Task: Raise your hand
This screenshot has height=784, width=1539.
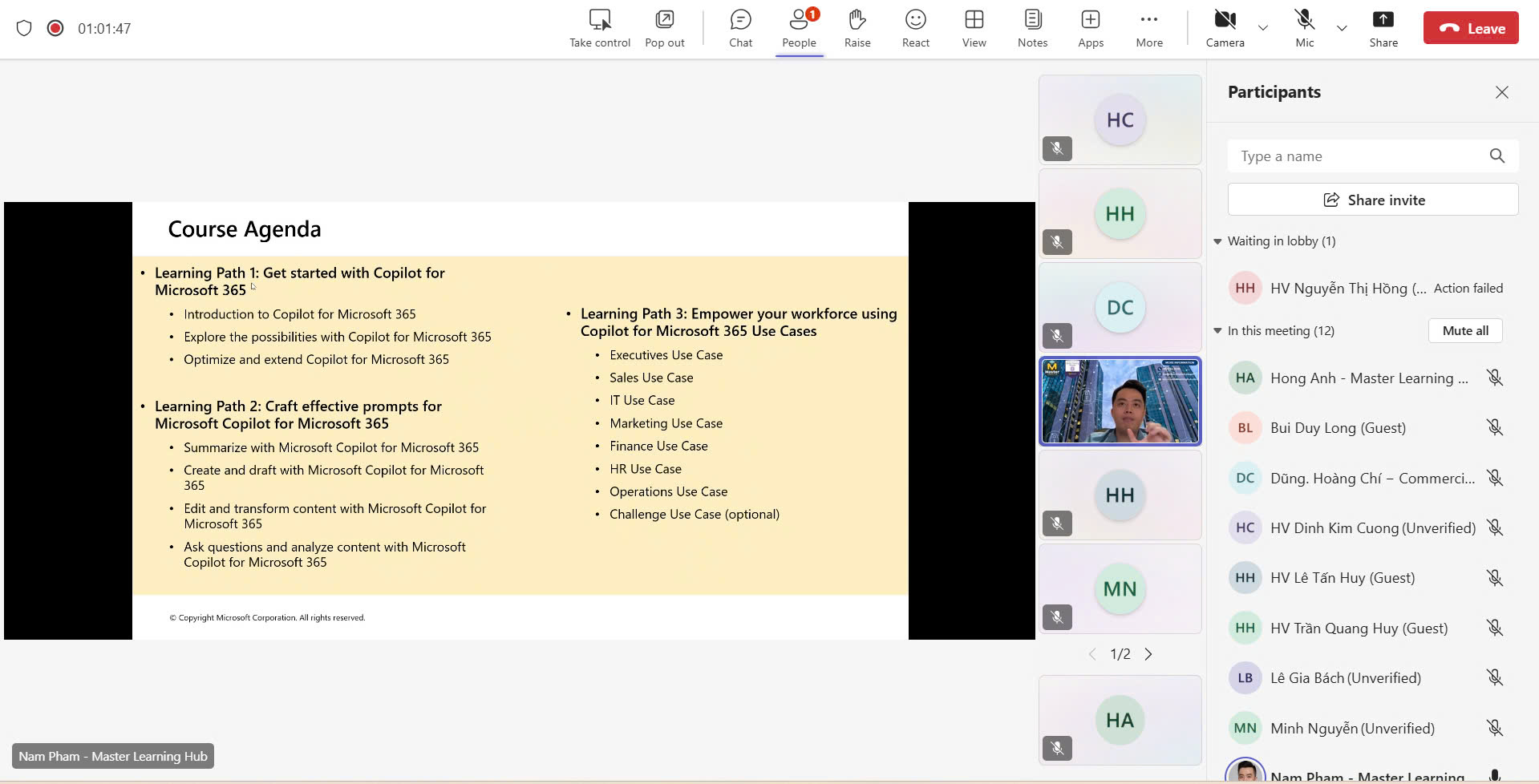Action: (x=857, y=29)
